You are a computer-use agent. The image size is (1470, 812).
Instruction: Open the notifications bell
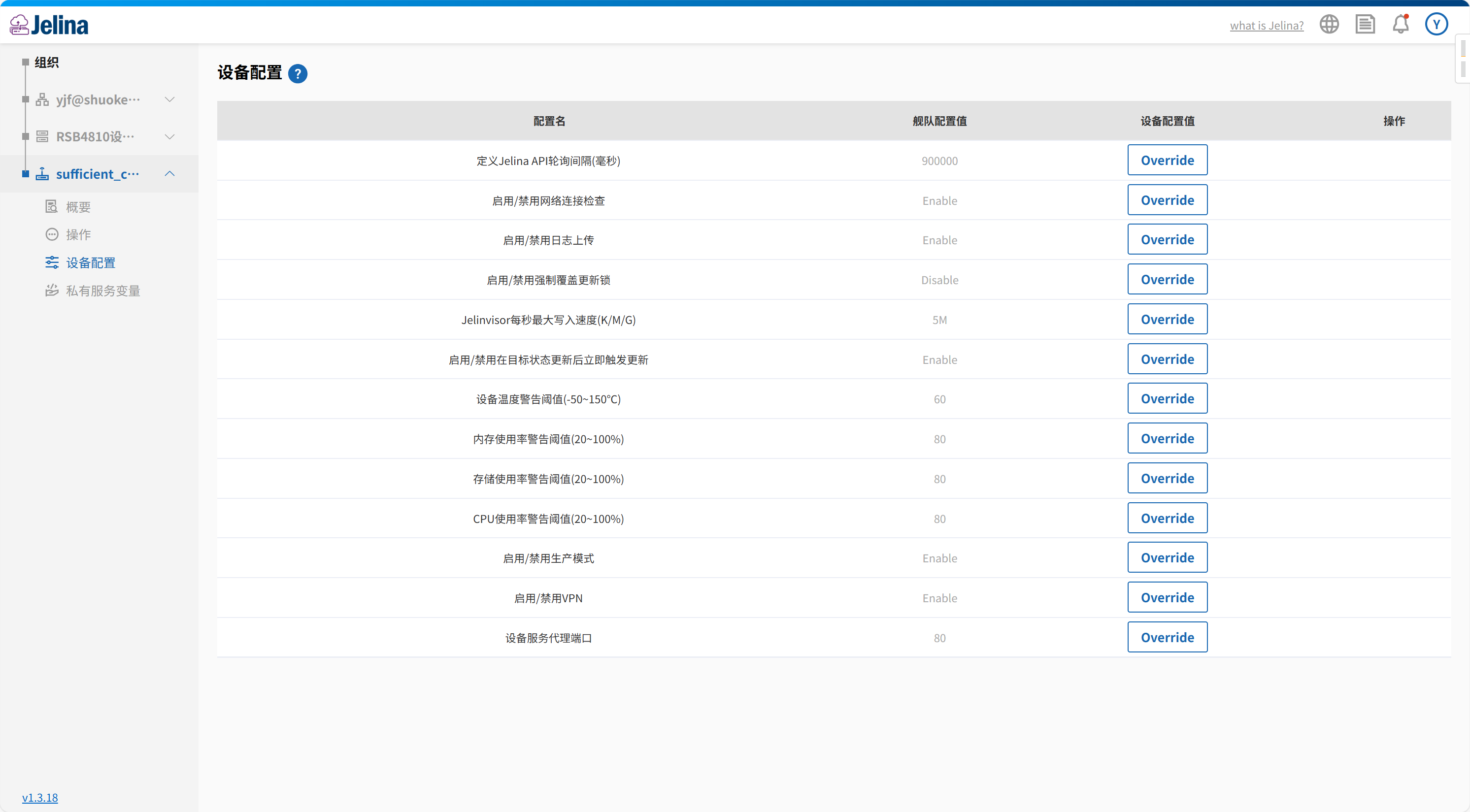coord(1401,25)
